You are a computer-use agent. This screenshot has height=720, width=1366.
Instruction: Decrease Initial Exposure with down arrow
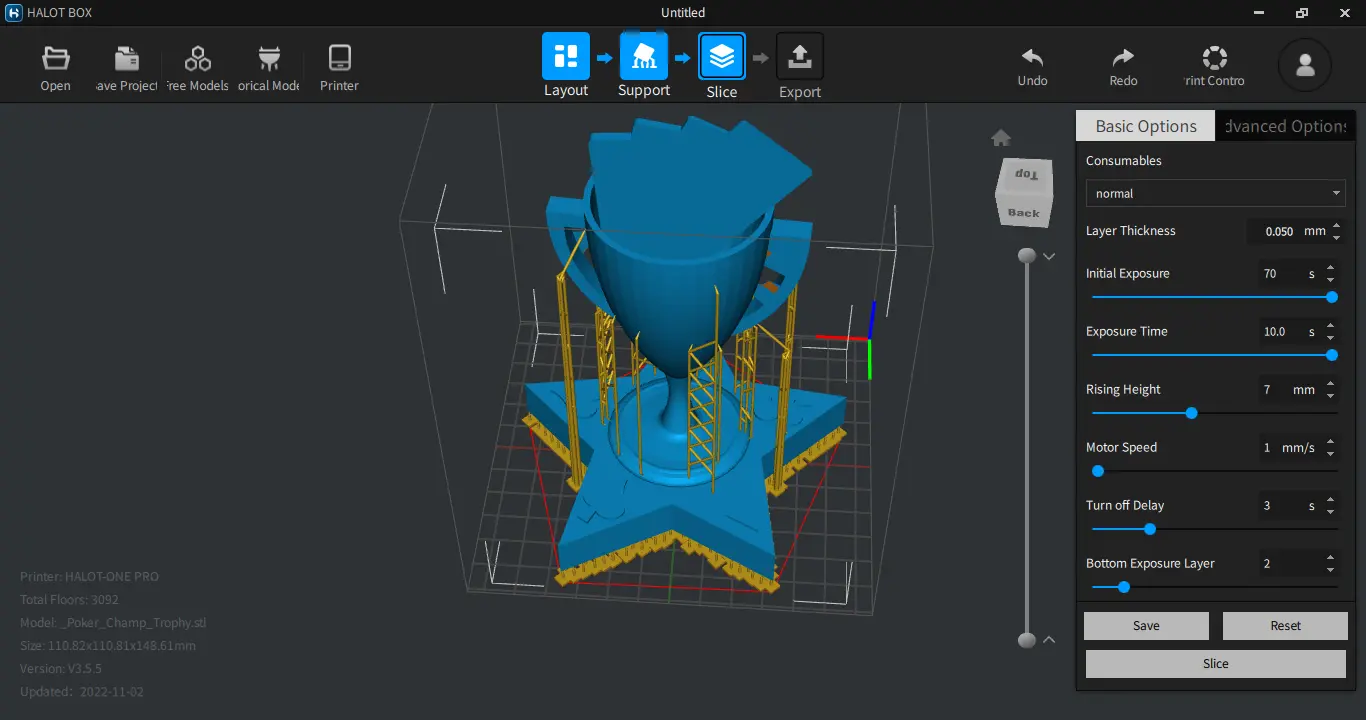pos(1330,279)
